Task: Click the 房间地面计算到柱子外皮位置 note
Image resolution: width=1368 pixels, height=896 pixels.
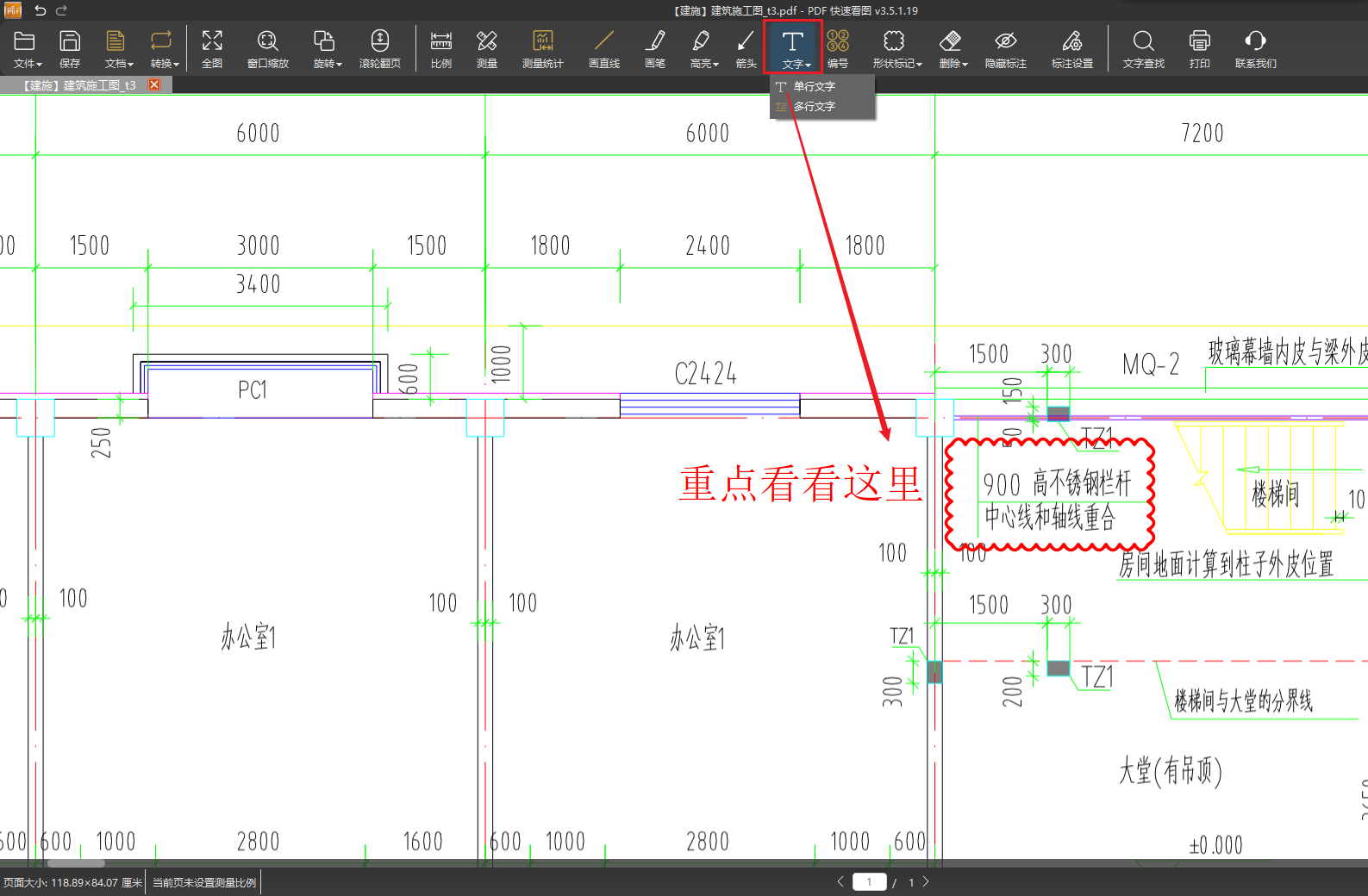Action: 1226,564
